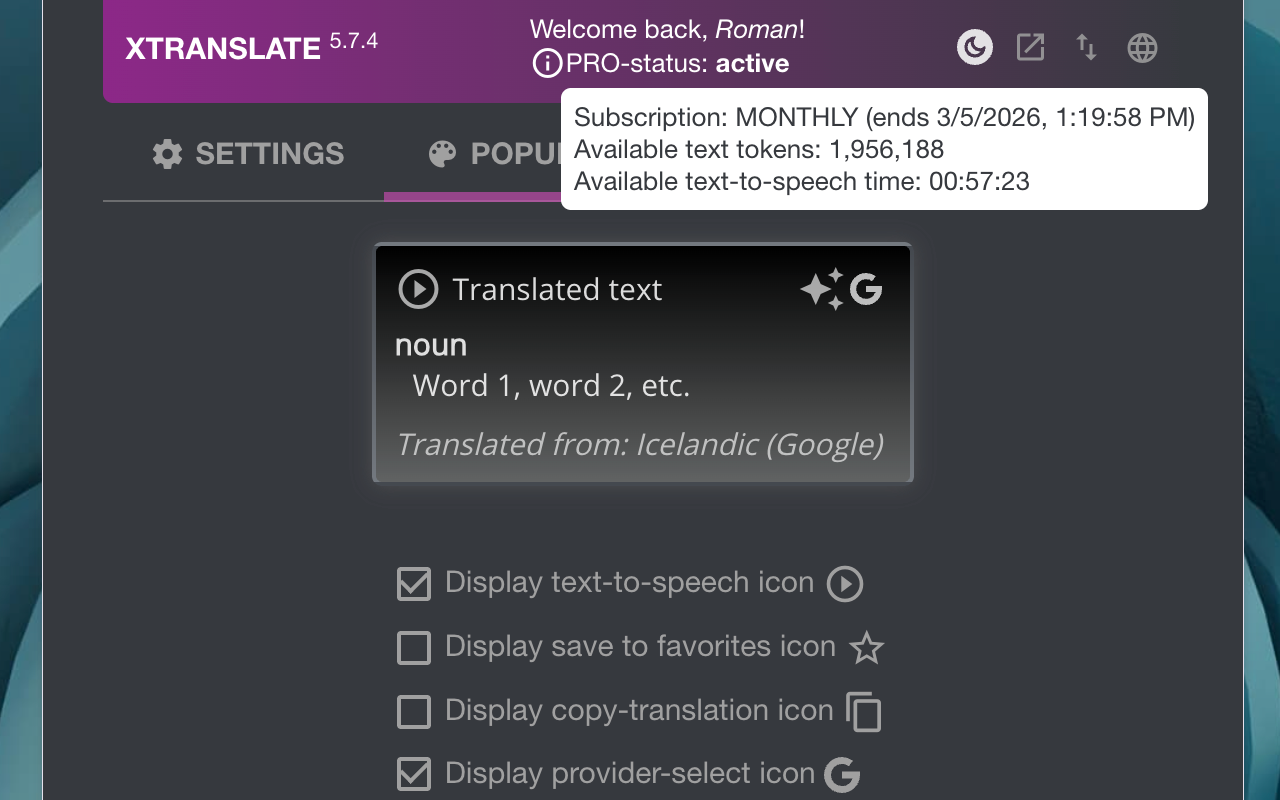Enable Display copy-translation icon

pyautogui.click(x=413, y=712)
